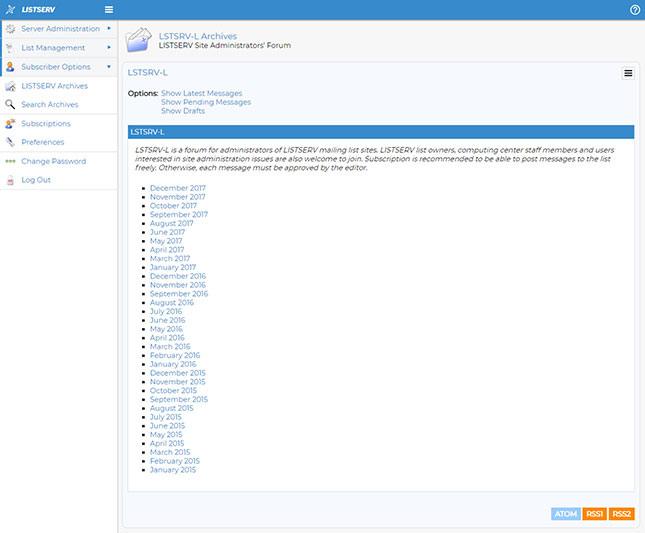Open March 2017 archive
The height and width of the screenshot is (533, 645).
170,258
